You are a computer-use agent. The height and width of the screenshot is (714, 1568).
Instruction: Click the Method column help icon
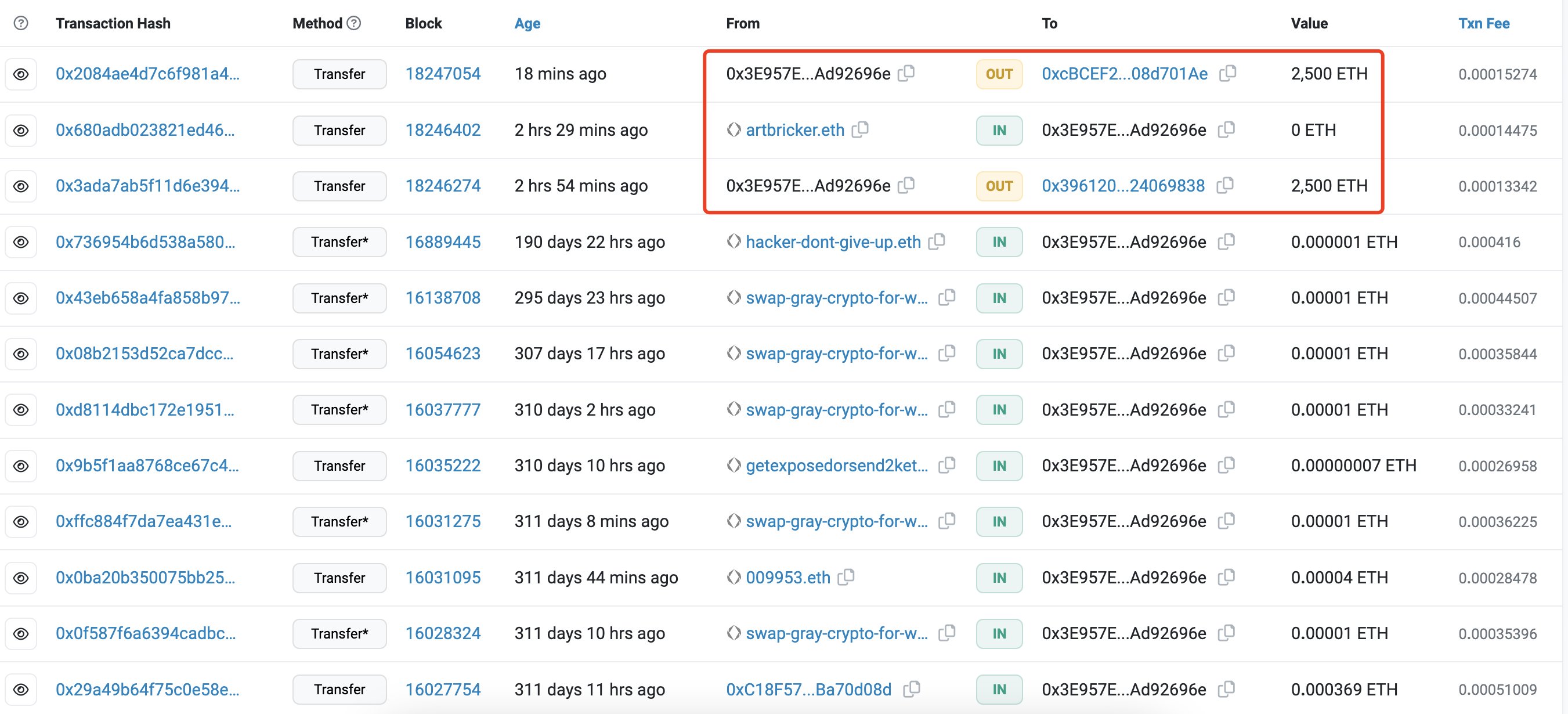(353, 23)
